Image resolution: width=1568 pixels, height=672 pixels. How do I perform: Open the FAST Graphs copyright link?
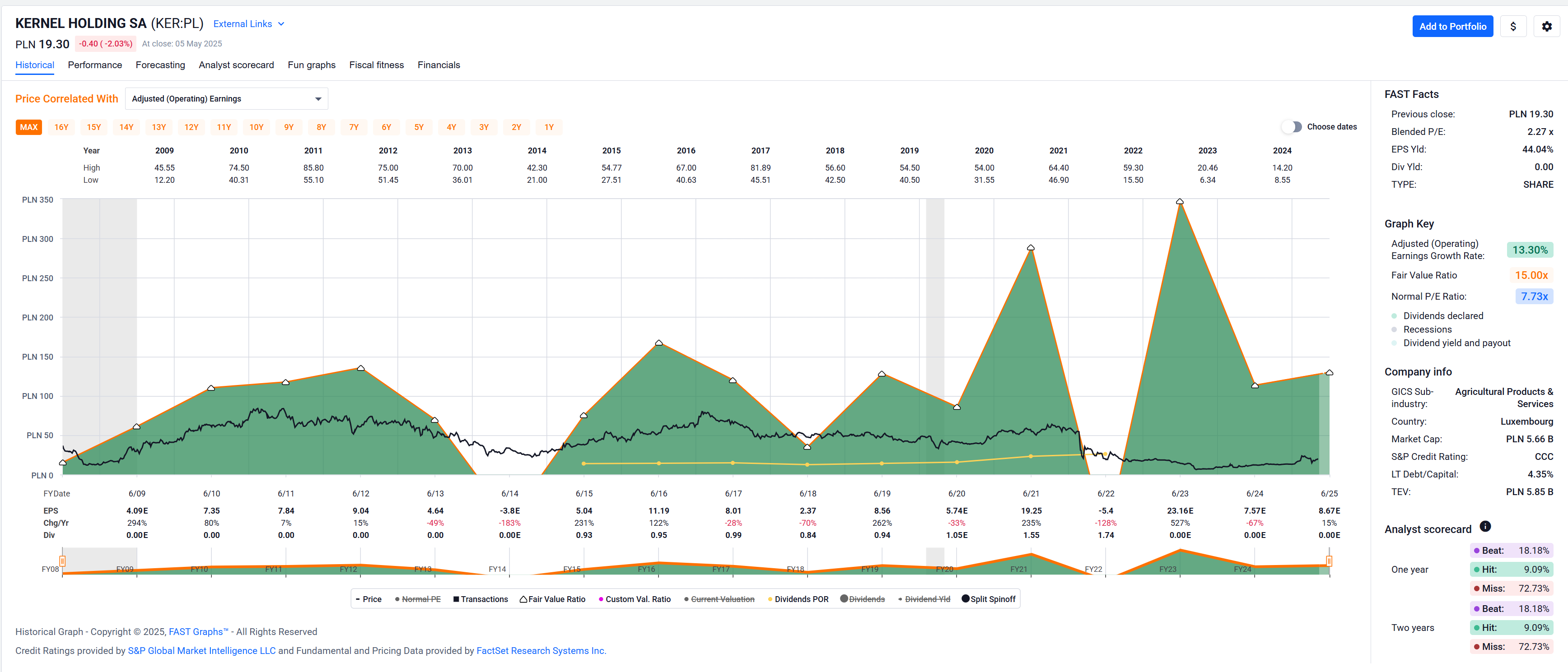click(198, 632)
